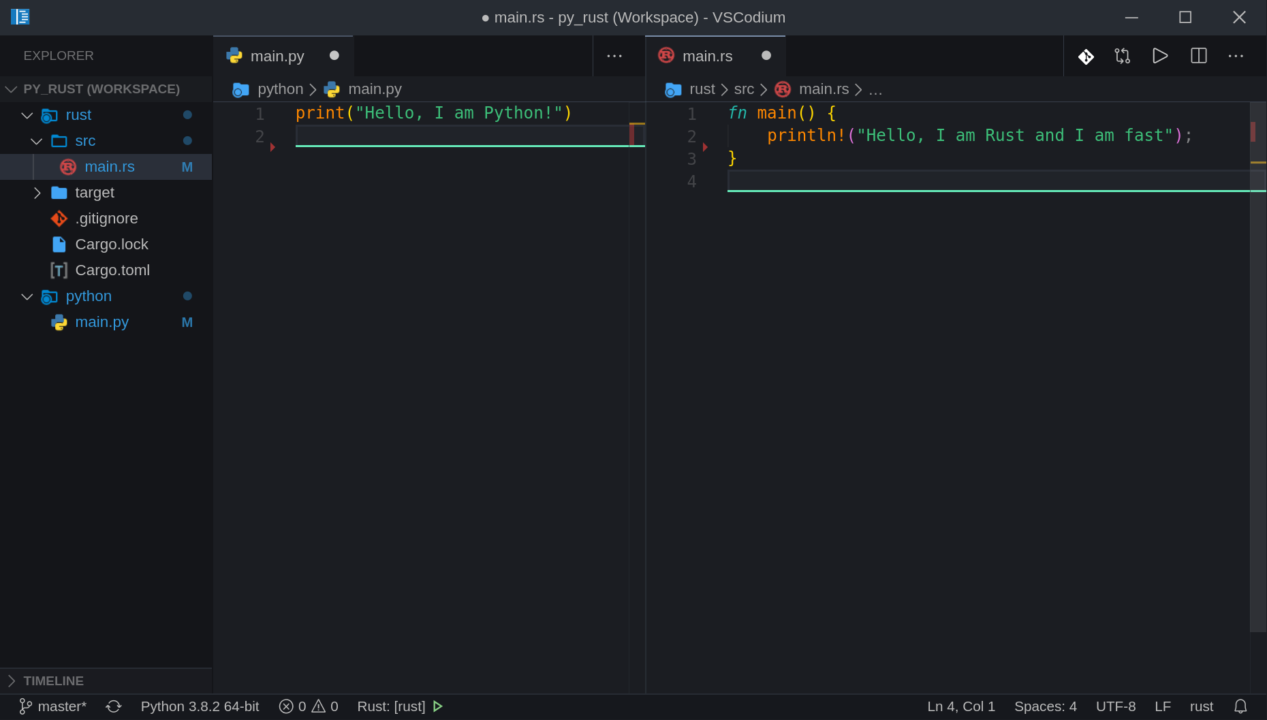This screenshot has width=1267, height=720.
Task: Click the VSCodium logo in the title bar
Action: pos(19,17)
